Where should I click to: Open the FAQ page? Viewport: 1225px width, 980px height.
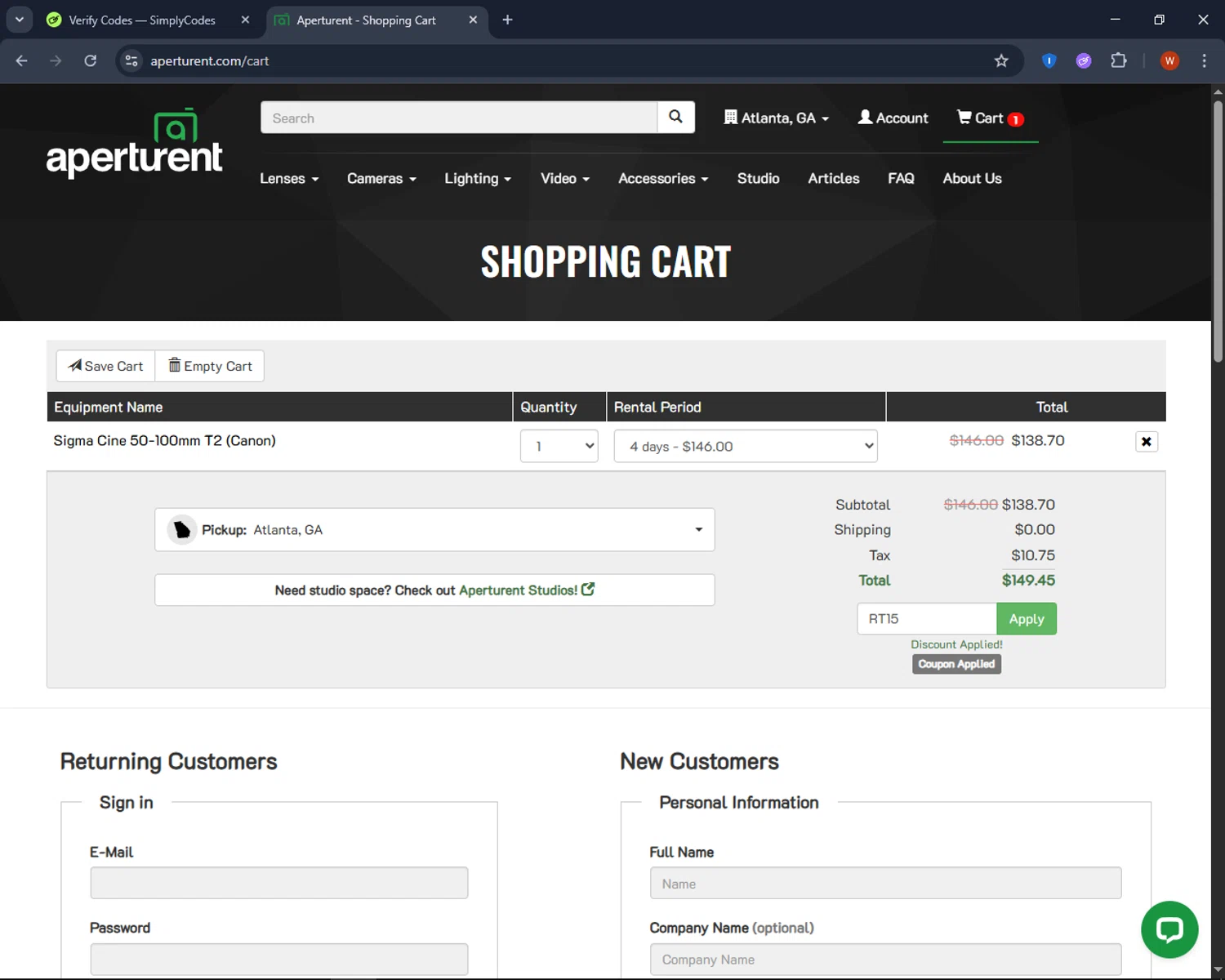tap(901, 179)
